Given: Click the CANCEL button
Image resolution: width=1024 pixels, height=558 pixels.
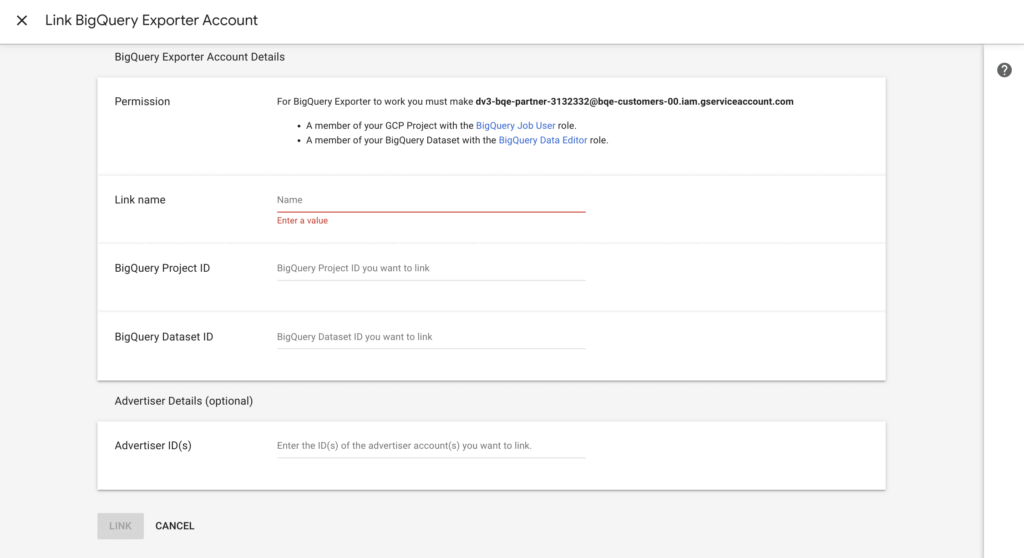Looking at the screenshot, I should 174,526.
